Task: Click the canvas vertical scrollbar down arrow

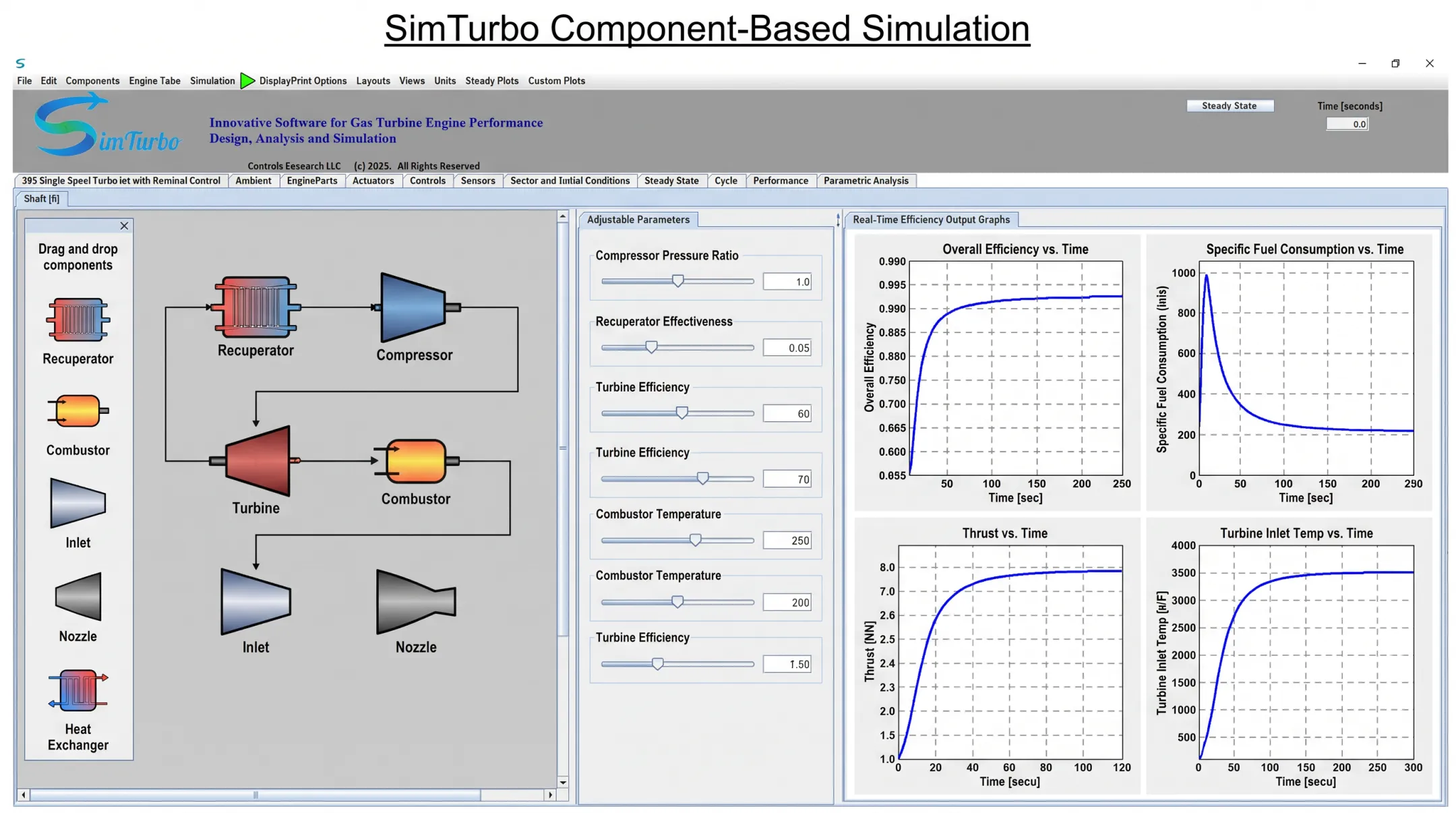Action: [563, 782]
